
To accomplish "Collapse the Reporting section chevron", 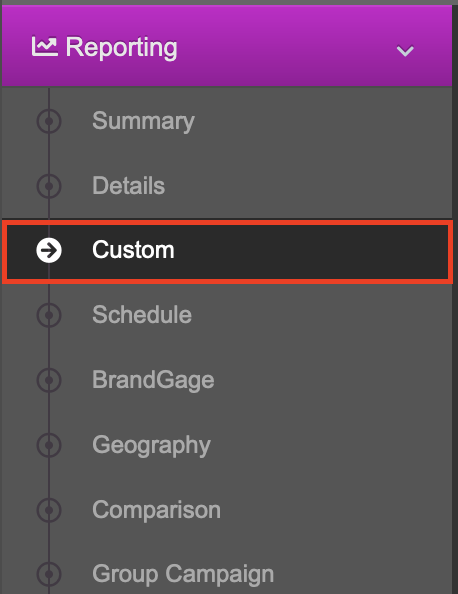I will click(x=405, y=51).
